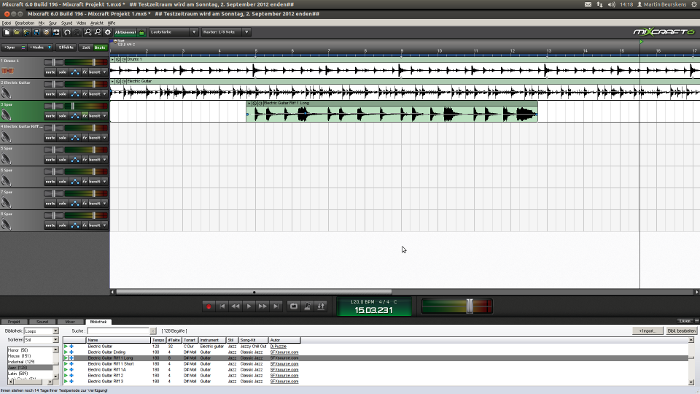Open the Datei menu
Viewport: 700px width, 394px height.
(x=6, y=23)
